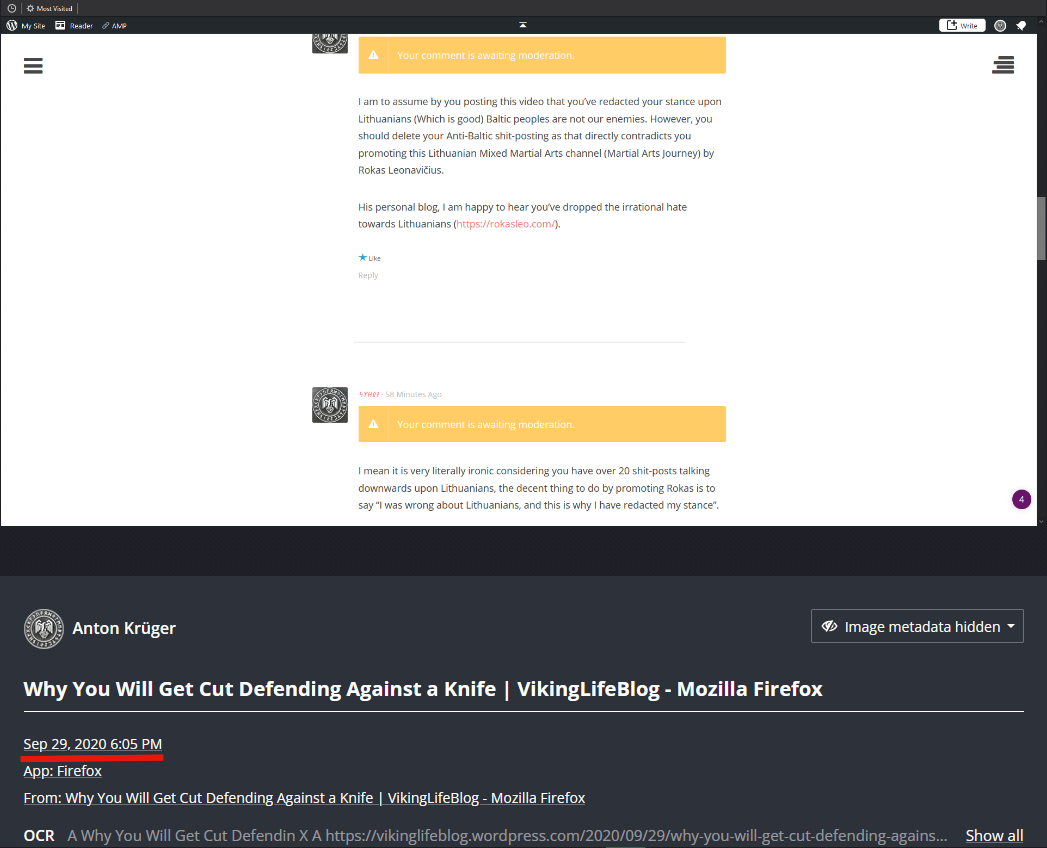
Task: Click the star Like icon
Action: (363, 258)
